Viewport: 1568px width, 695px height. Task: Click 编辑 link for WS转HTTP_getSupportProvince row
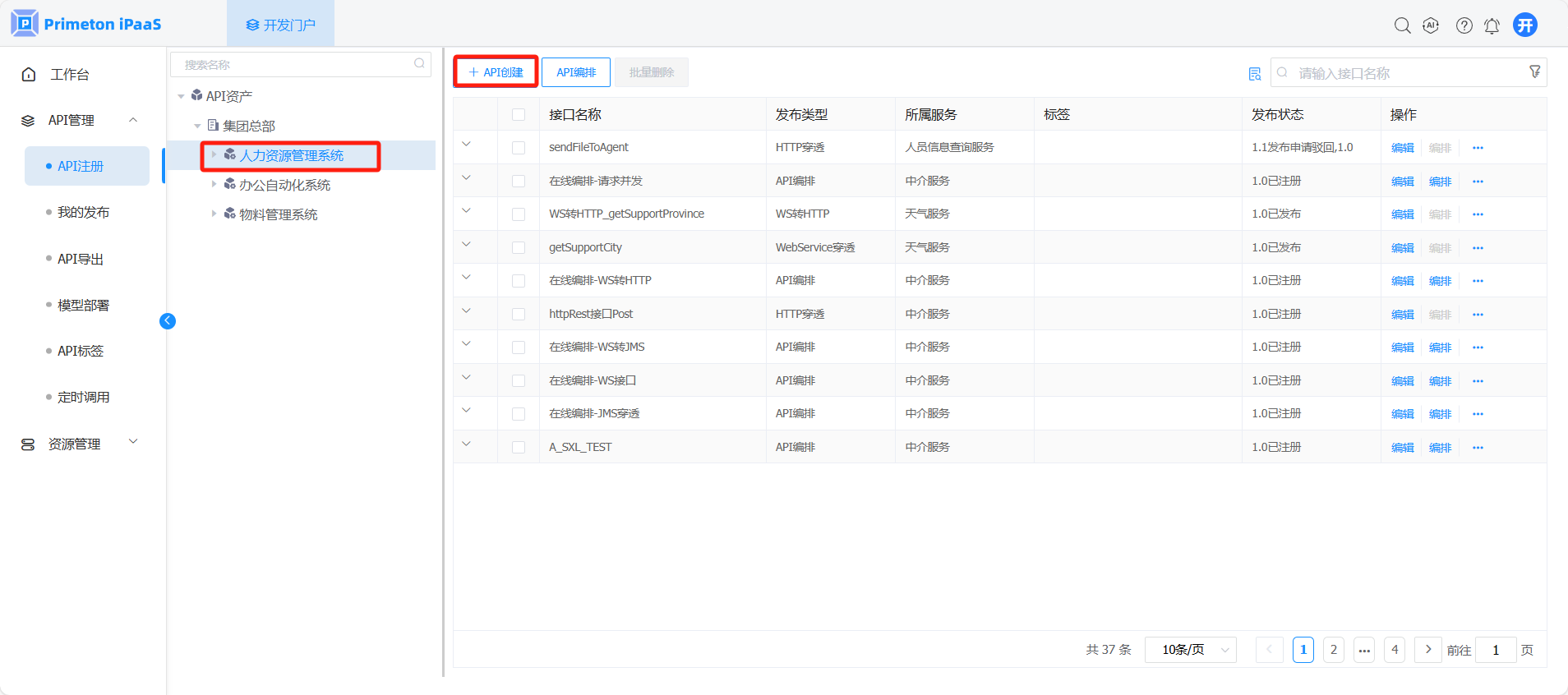coord(1402,214)
